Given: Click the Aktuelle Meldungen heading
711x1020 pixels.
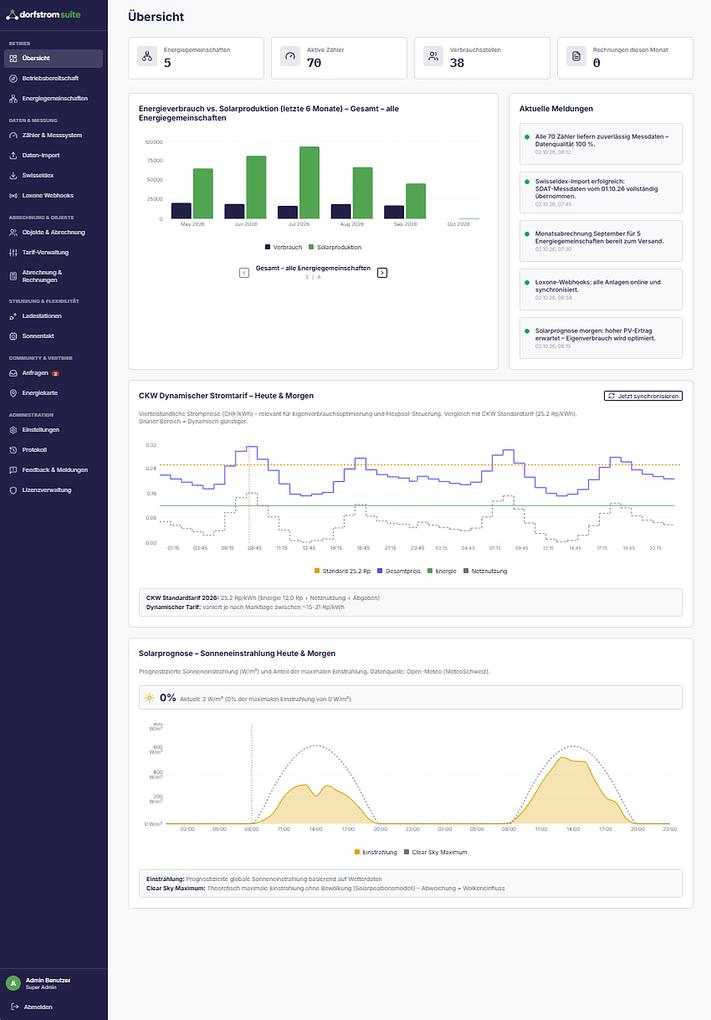Looking at the screenshot, I should click(556, 109).
